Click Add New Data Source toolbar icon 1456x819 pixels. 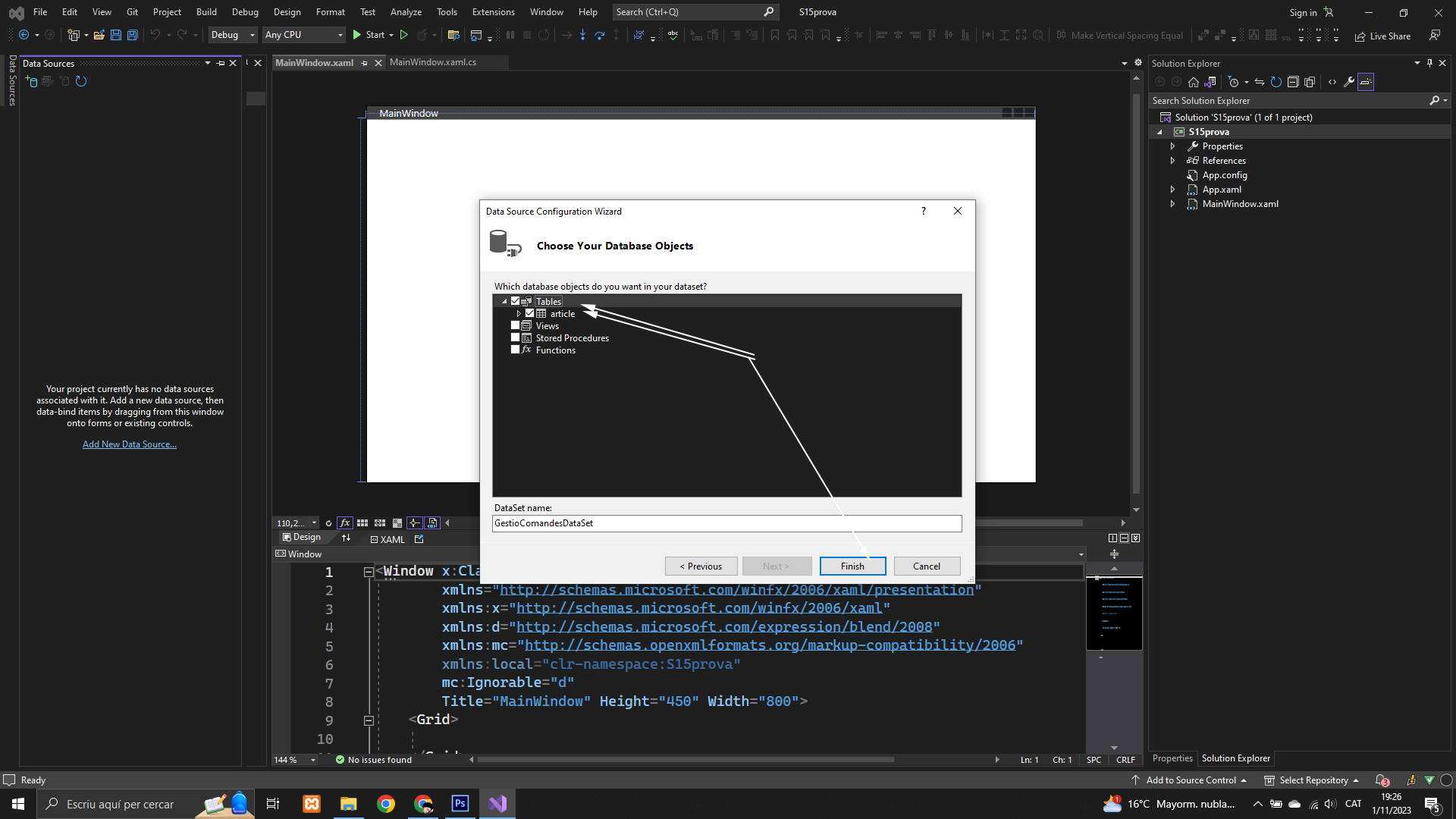(31, 81)
